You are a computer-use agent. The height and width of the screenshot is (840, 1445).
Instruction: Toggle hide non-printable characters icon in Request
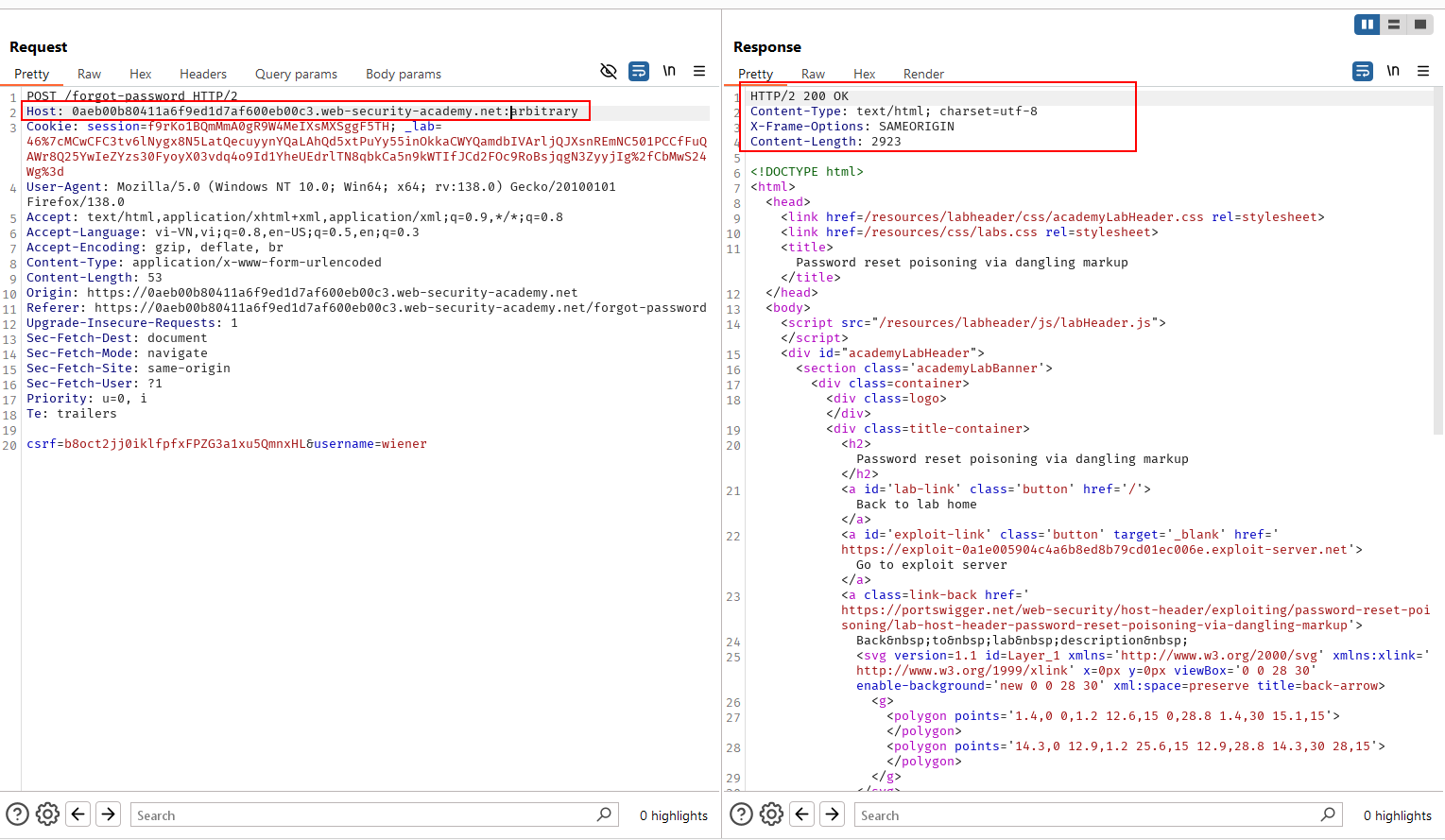[609, 71]
